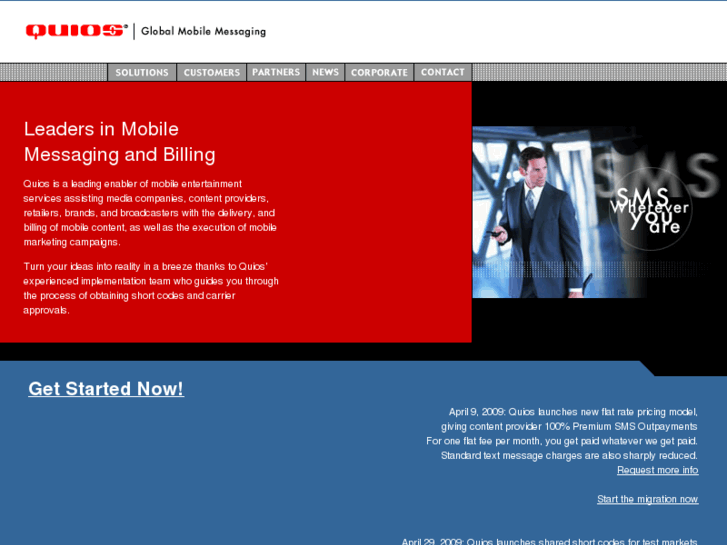The image size is (727, 545).
Task: Go to the Partners section
Action: 276,72
